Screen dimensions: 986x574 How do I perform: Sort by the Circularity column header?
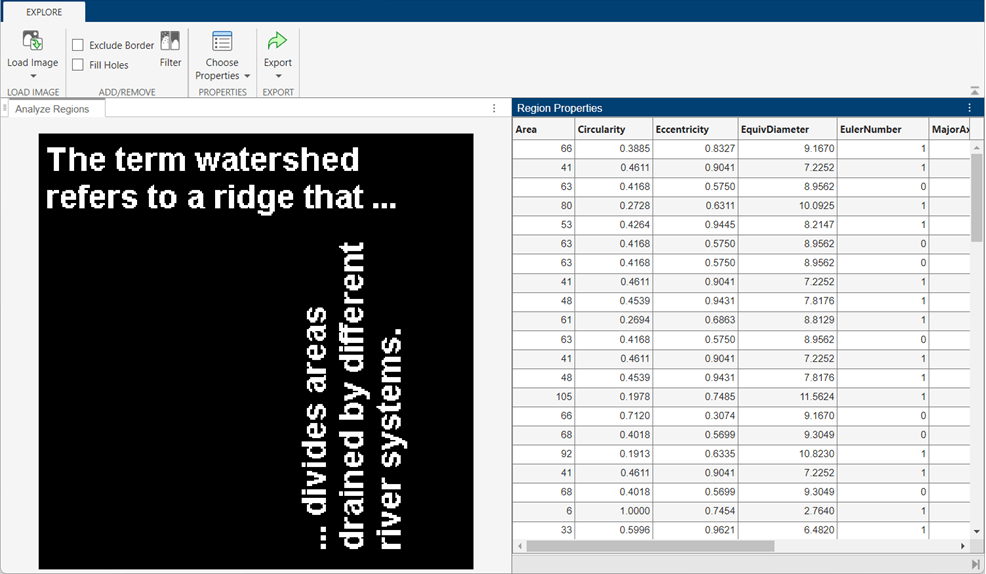coord(614,129)
